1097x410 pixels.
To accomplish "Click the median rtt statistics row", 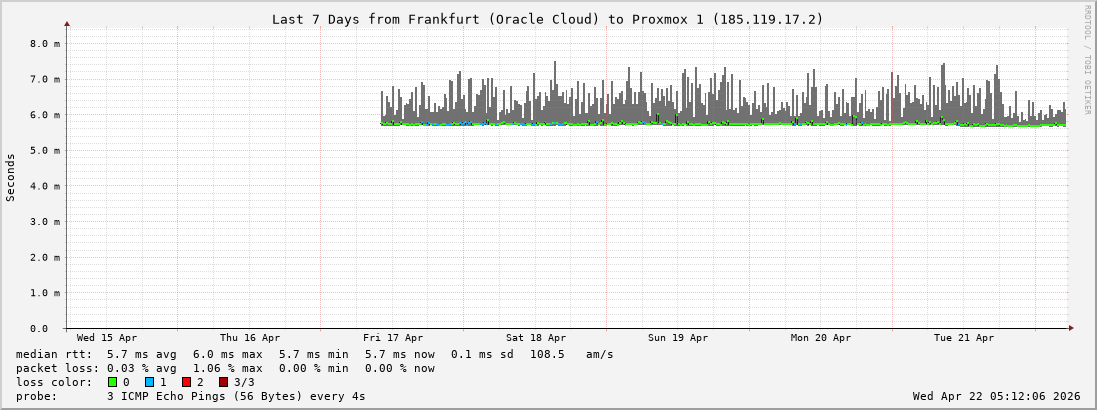I will coord(315,354).
